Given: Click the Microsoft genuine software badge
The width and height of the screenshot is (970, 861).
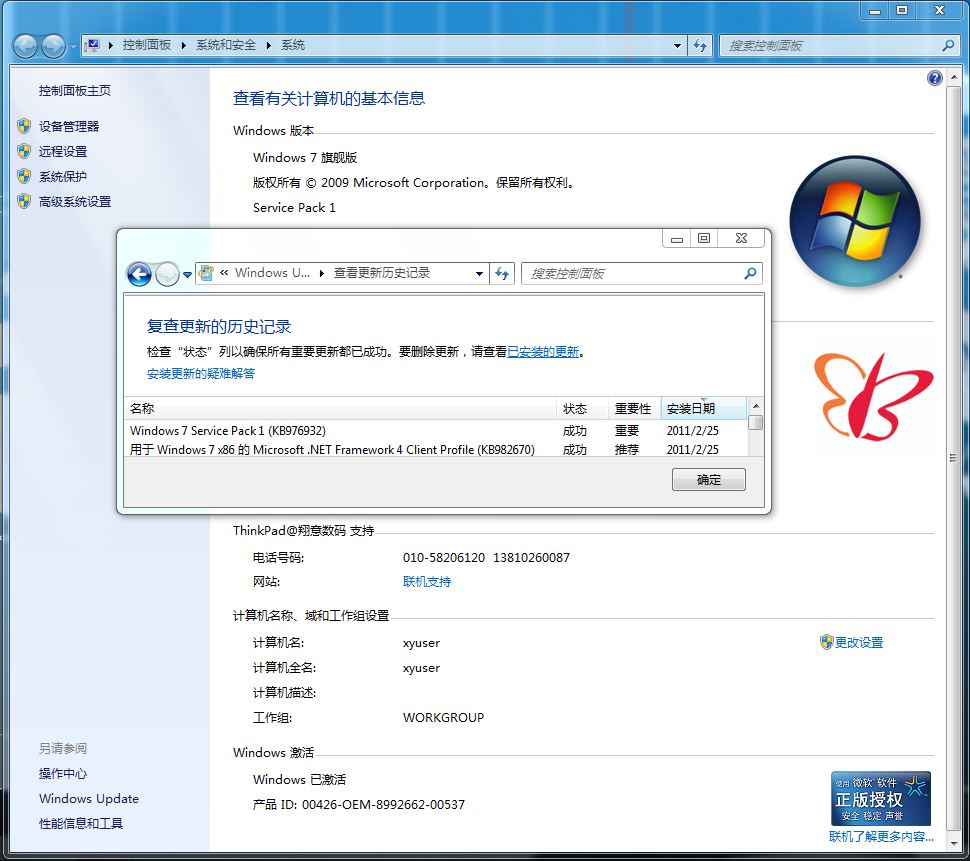Looking at the screenshot, I should coord(881,799).
